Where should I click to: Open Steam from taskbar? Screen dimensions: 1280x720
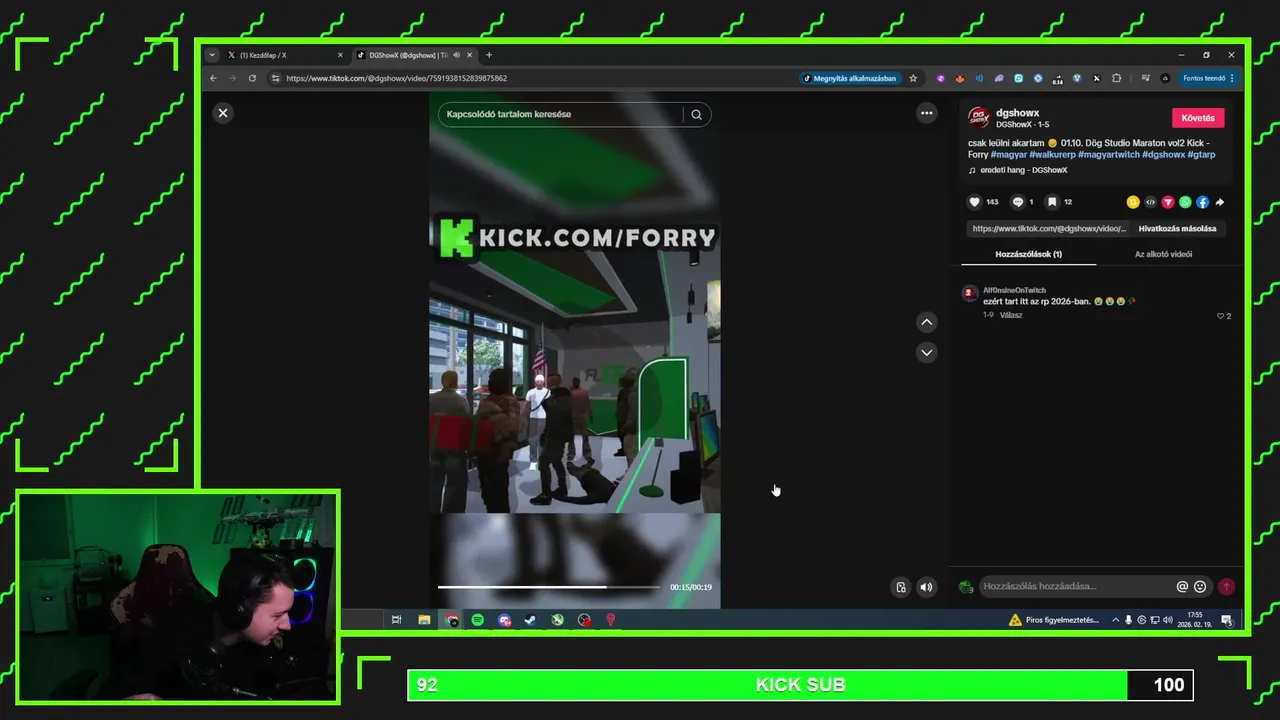tap(530, 620)
